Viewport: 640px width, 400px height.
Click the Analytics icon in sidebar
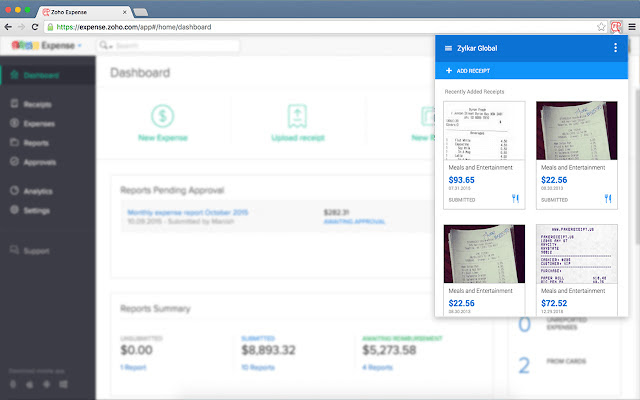[x=14, y=191]
